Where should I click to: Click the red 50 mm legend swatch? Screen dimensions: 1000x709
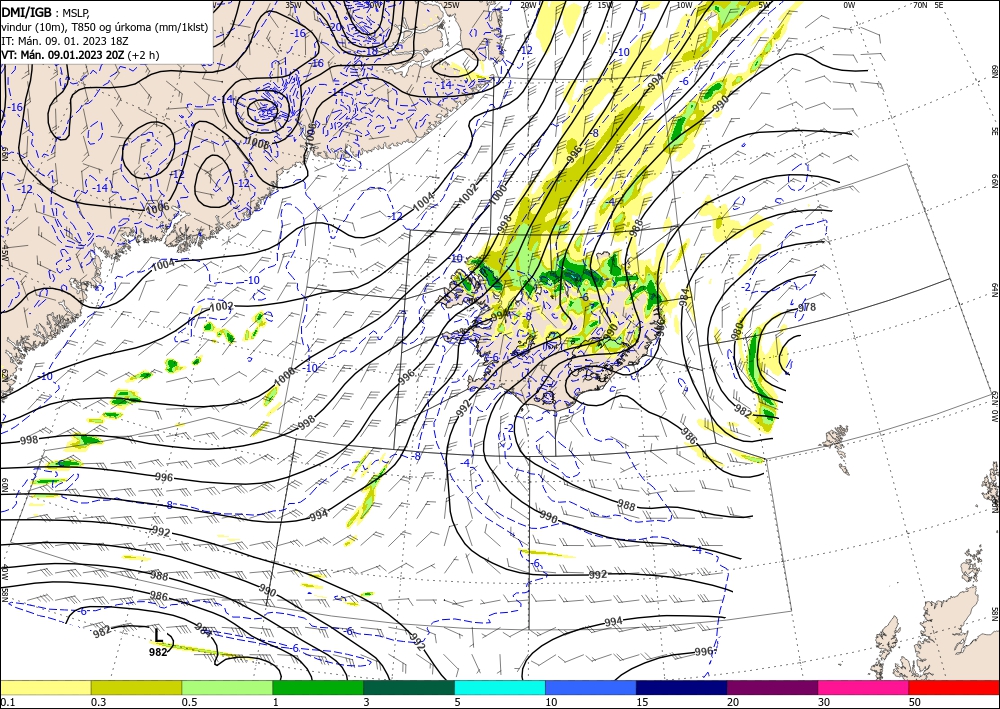click(x=954, y=688)
